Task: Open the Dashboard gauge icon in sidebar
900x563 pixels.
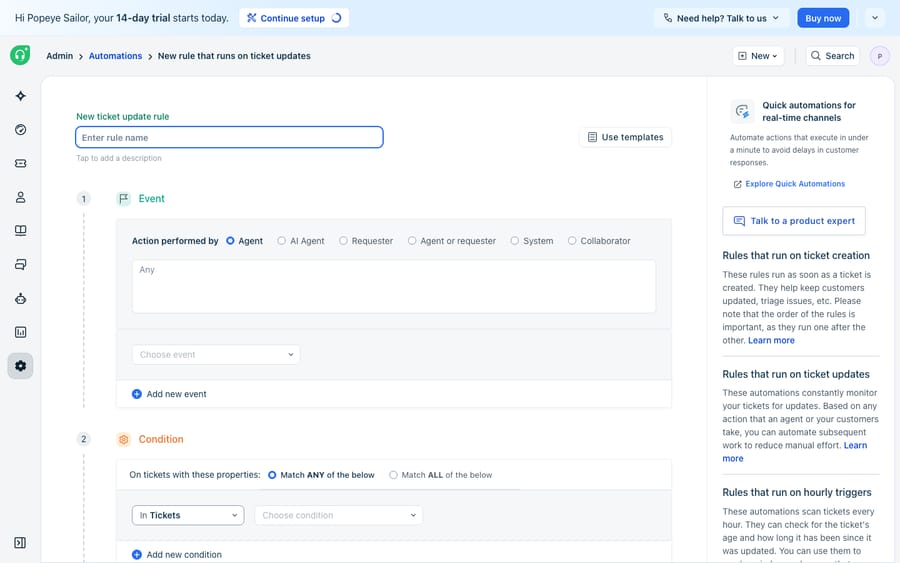Action: tap(21, 130)
